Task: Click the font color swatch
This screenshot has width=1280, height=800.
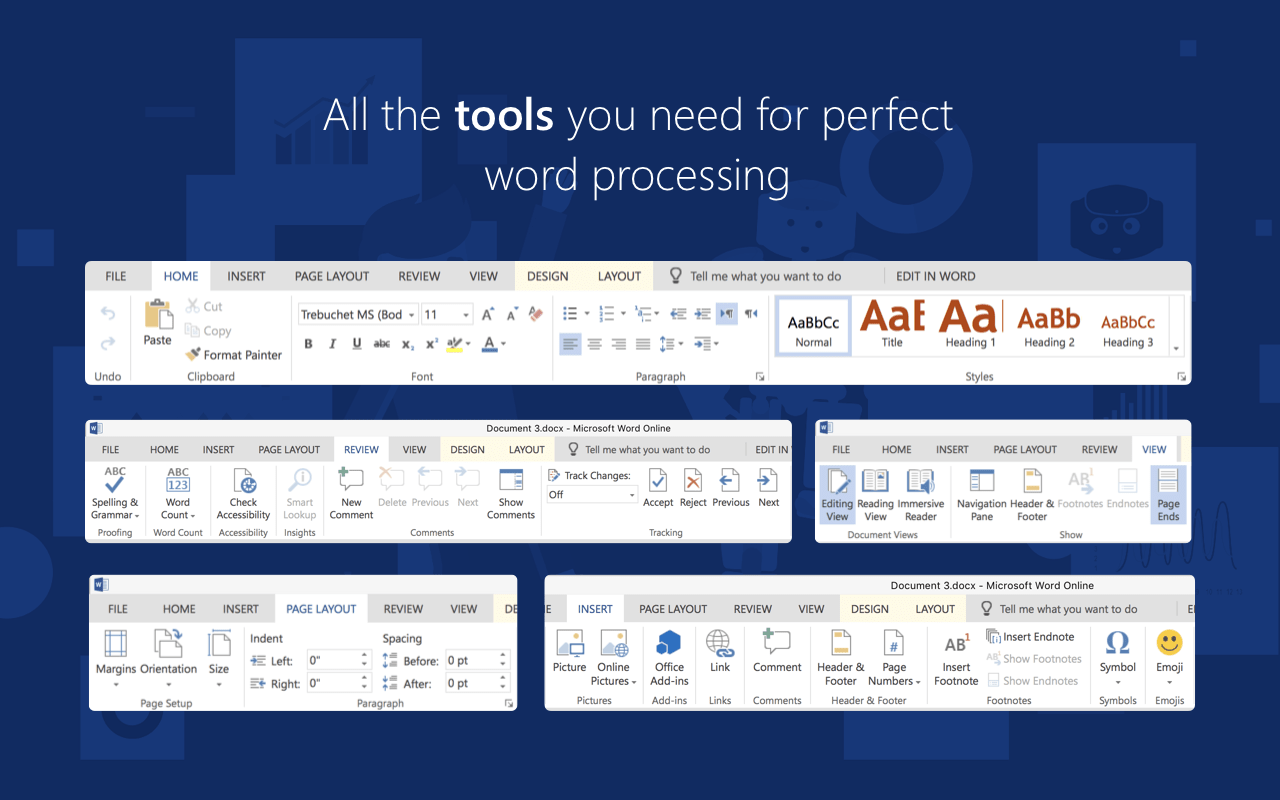Action: (489, 344)
